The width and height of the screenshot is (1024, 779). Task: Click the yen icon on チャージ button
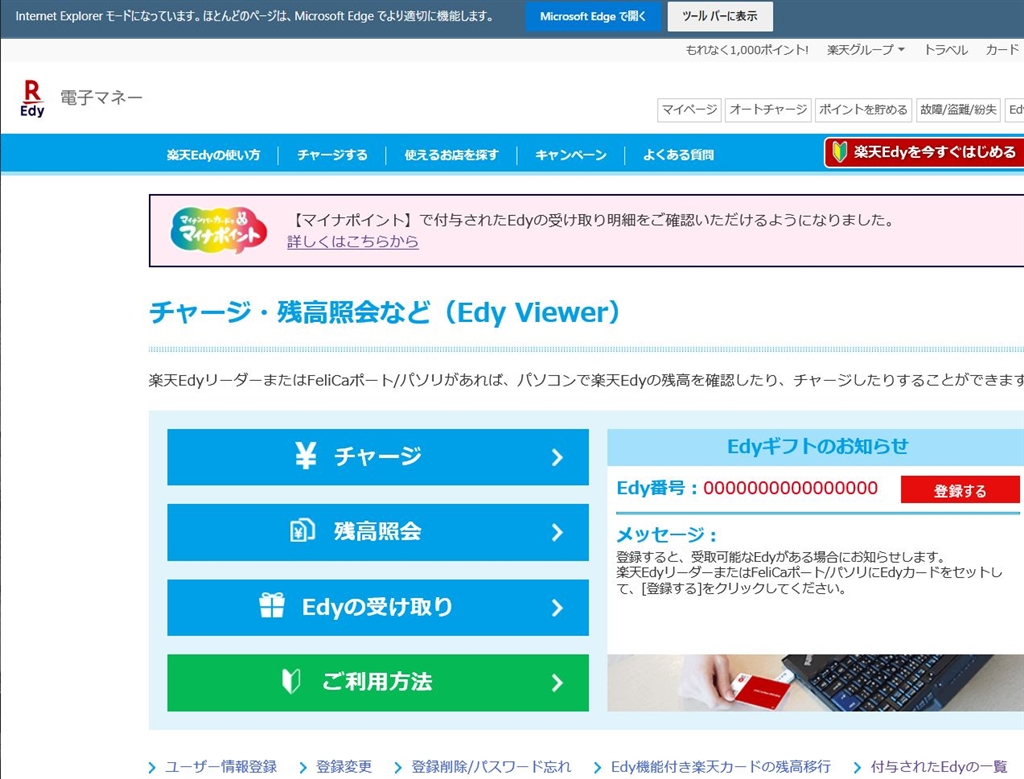point(305,456)
